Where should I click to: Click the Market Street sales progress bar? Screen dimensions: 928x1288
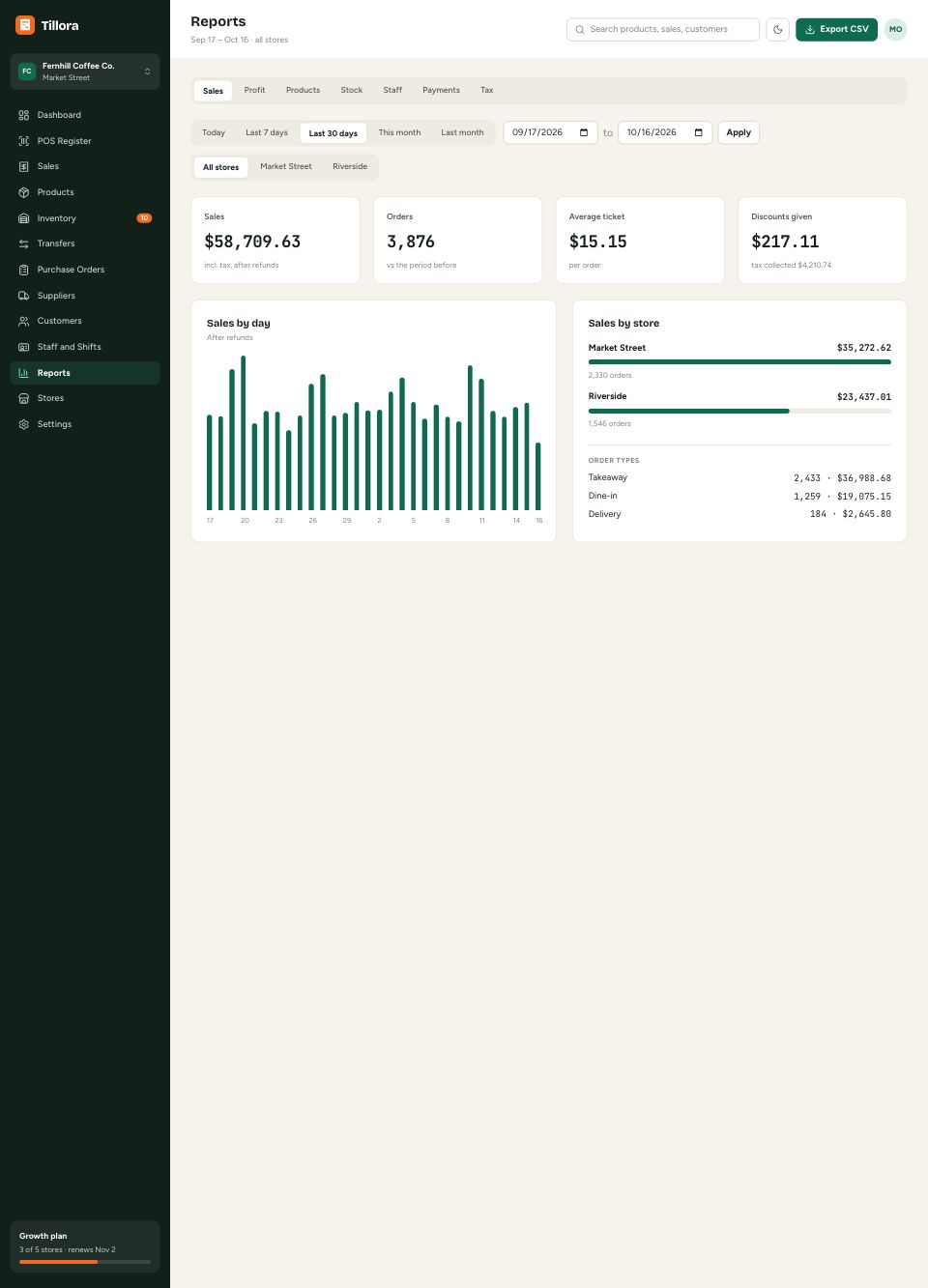(739, 362)
